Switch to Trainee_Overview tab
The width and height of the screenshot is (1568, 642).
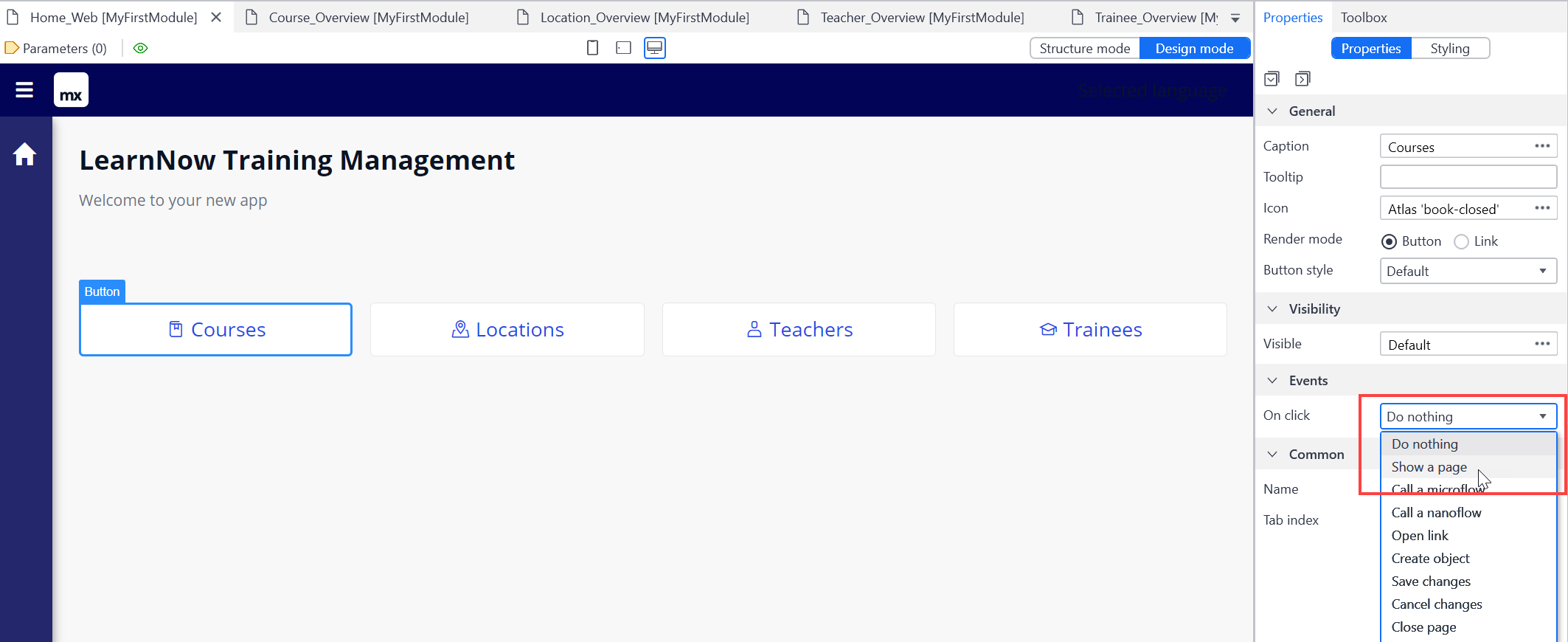tap(1144, 17)
